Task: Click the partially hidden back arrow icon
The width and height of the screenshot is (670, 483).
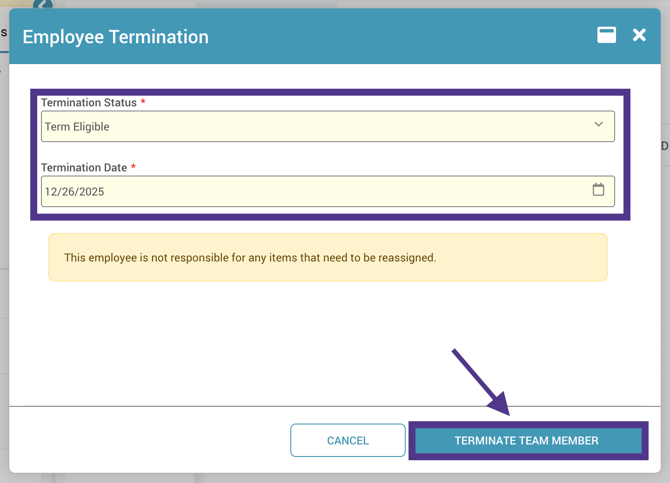Action: coord(43,5)
